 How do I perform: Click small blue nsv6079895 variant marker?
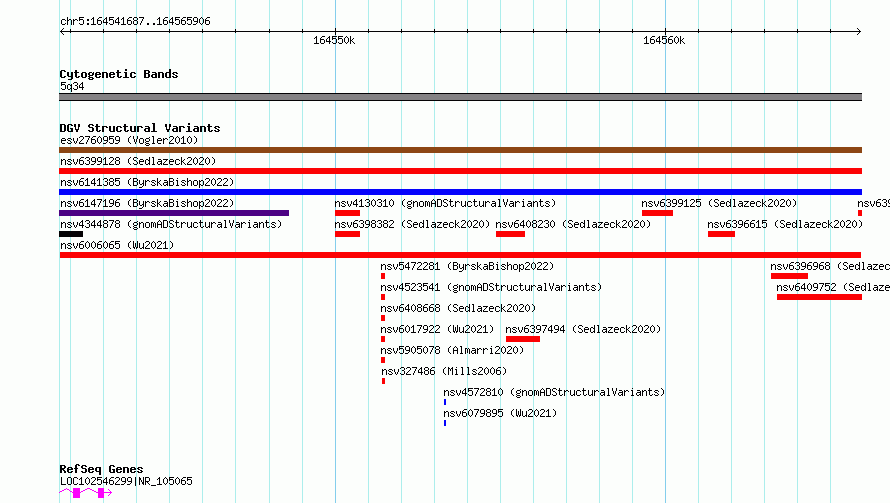pos(445,423)
